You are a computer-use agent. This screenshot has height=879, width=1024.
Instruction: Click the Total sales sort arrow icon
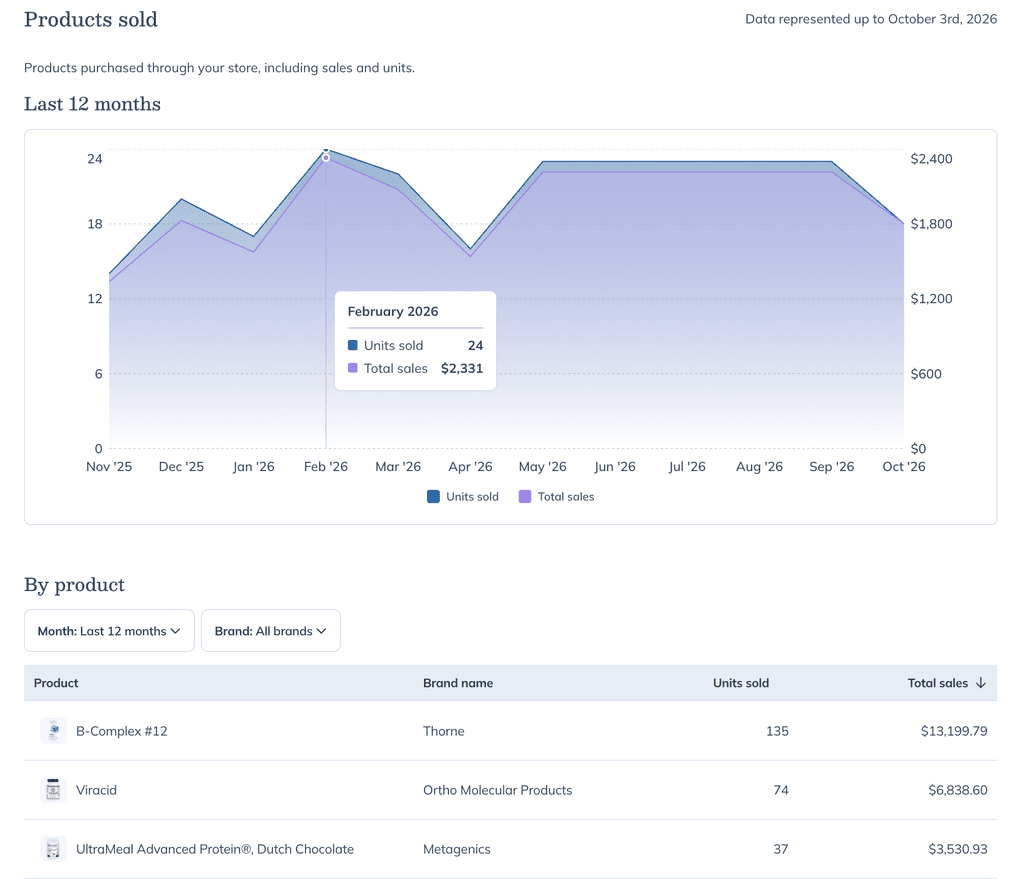point(980,683)
